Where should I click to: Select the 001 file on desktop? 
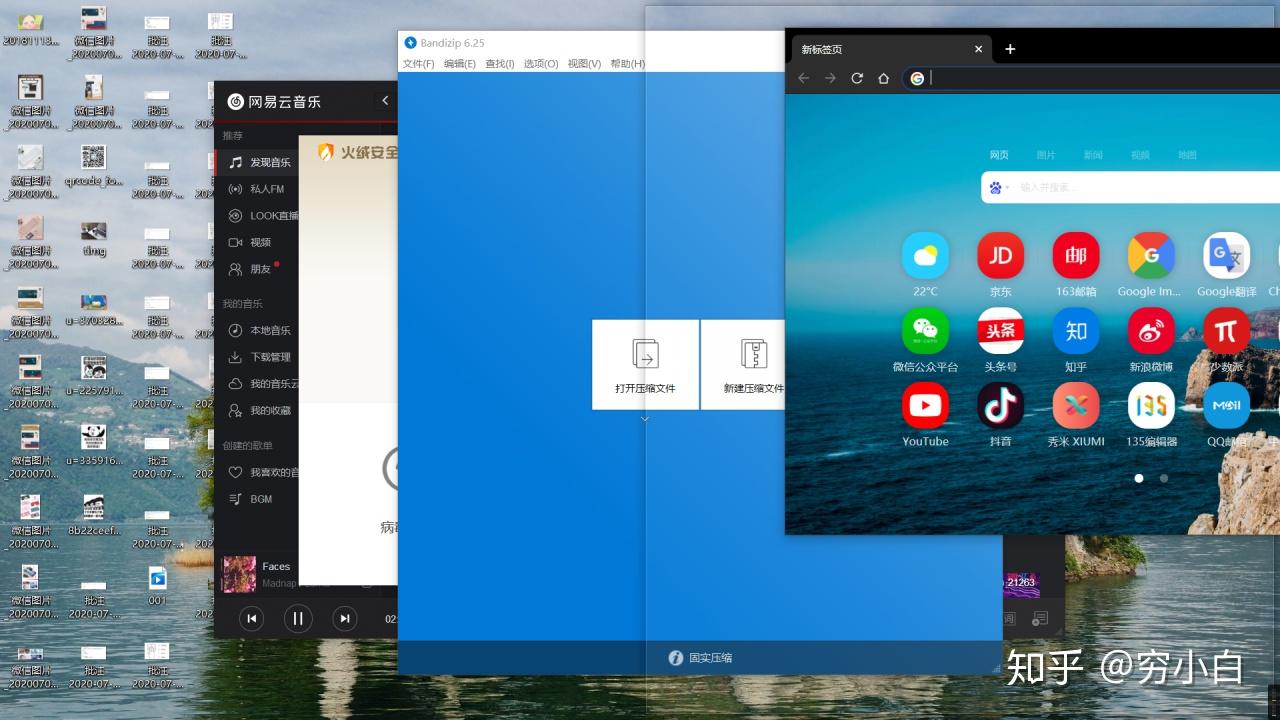[157, 585]
